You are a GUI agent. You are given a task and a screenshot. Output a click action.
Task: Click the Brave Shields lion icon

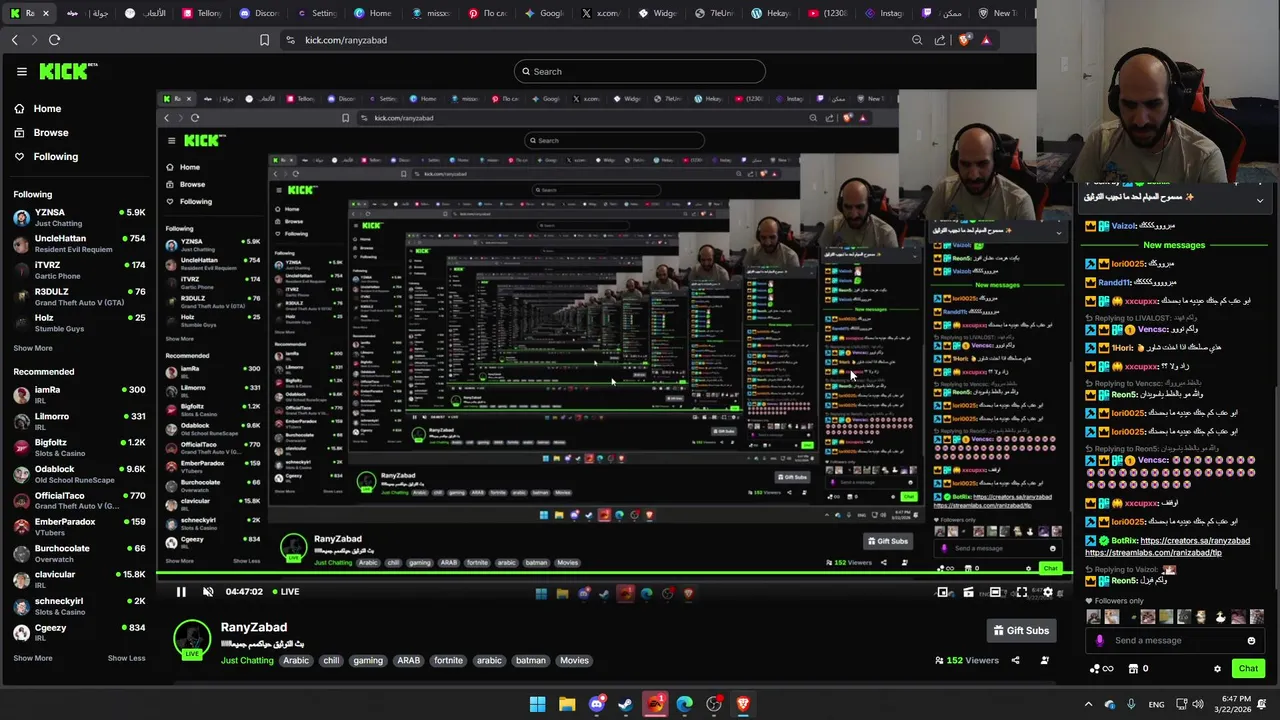point(964,40)
